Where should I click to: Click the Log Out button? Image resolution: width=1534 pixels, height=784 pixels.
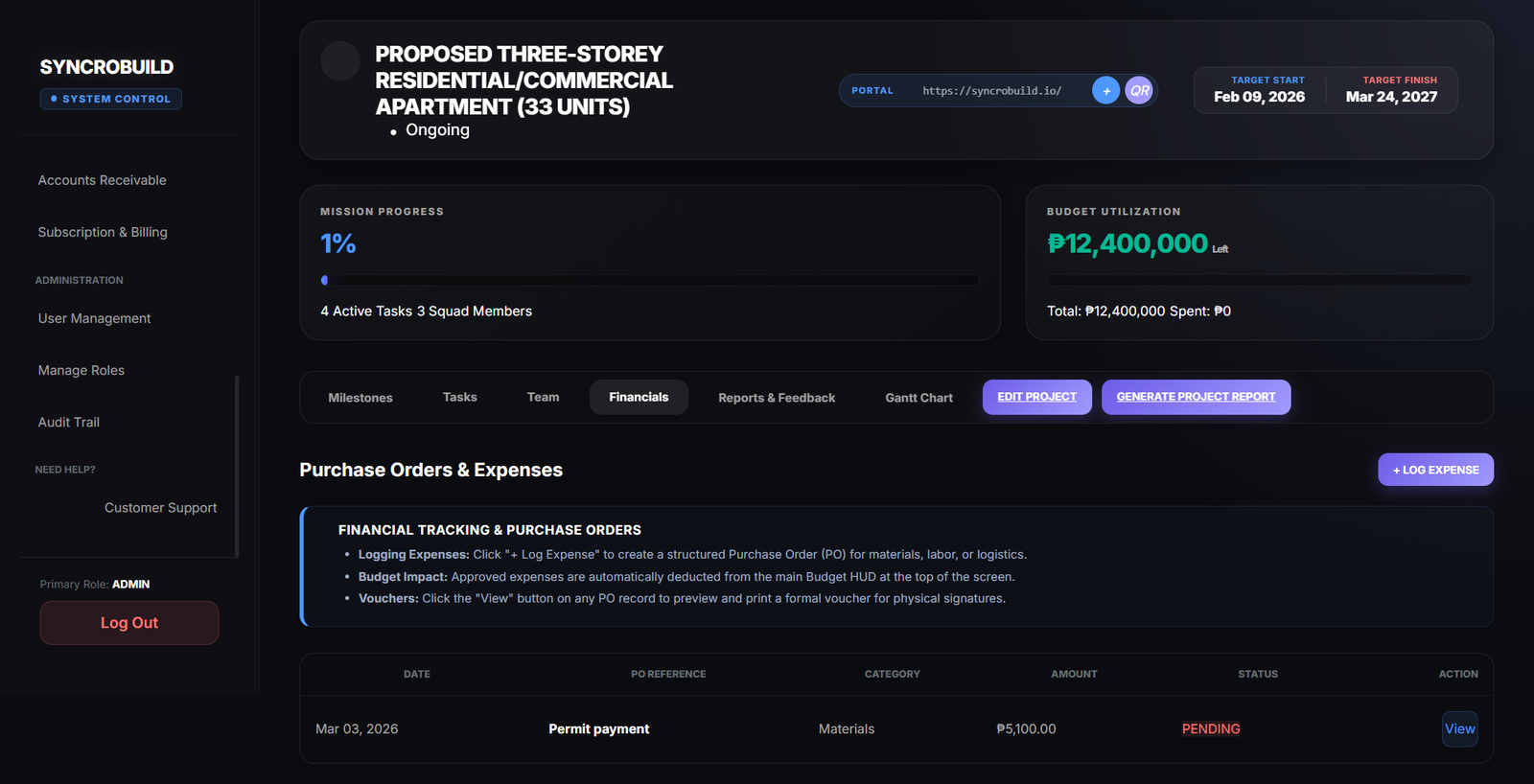click(x=129, y=623)
